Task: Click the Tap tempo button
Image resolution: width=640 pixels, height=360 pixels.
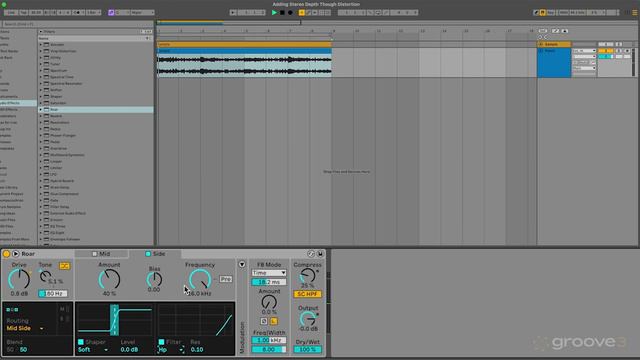Action: tap(24, 13)
